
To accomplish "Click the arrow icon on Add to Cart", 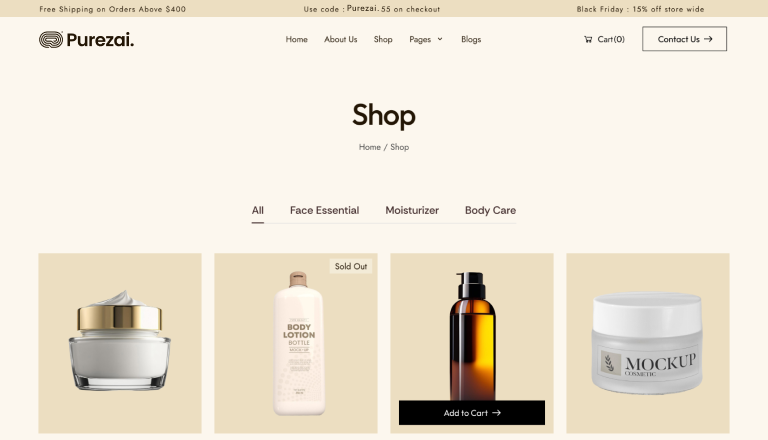I will pos(496,413).
